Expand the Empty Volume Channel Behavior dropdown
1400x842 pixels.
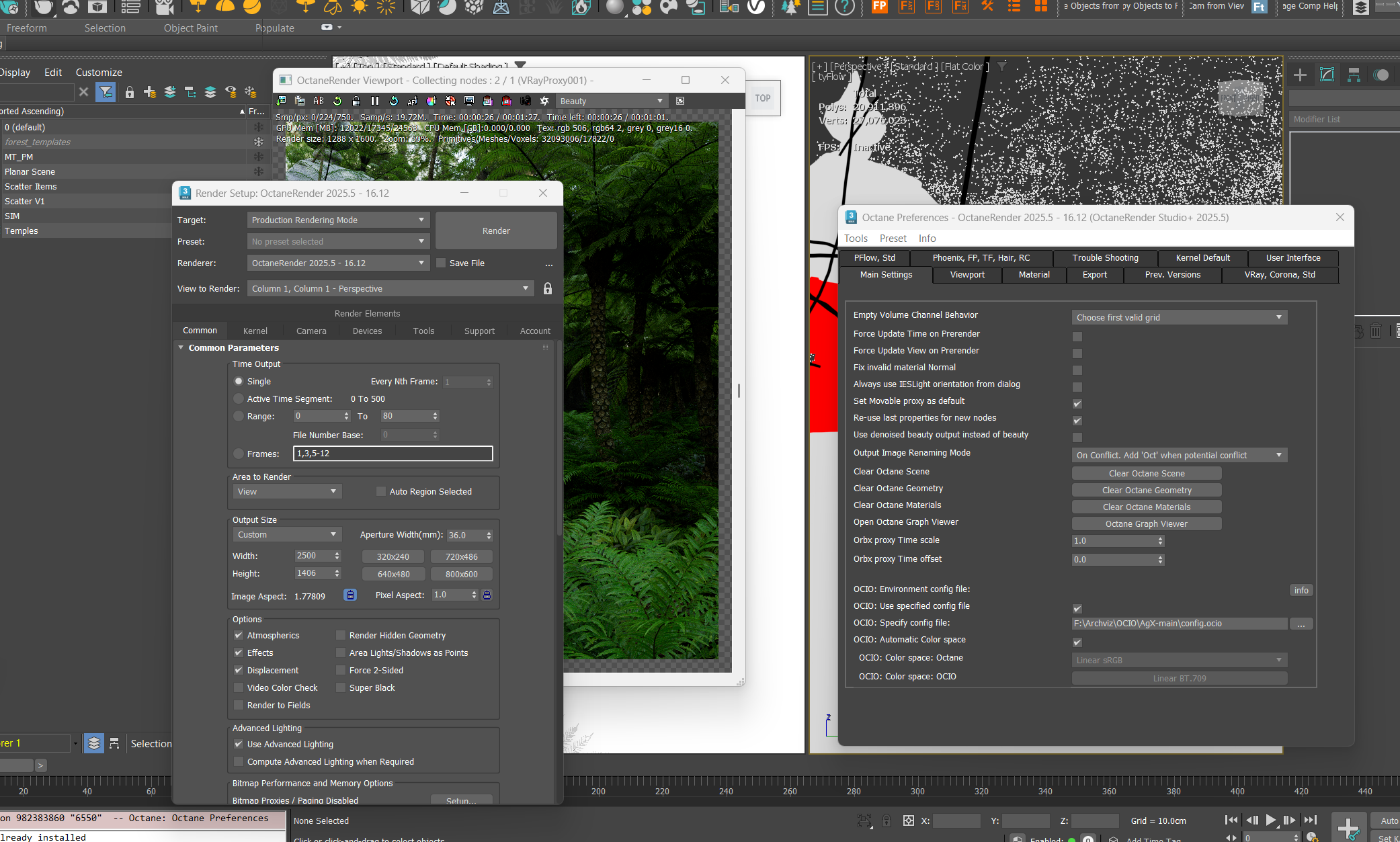tap(1179, 317)
